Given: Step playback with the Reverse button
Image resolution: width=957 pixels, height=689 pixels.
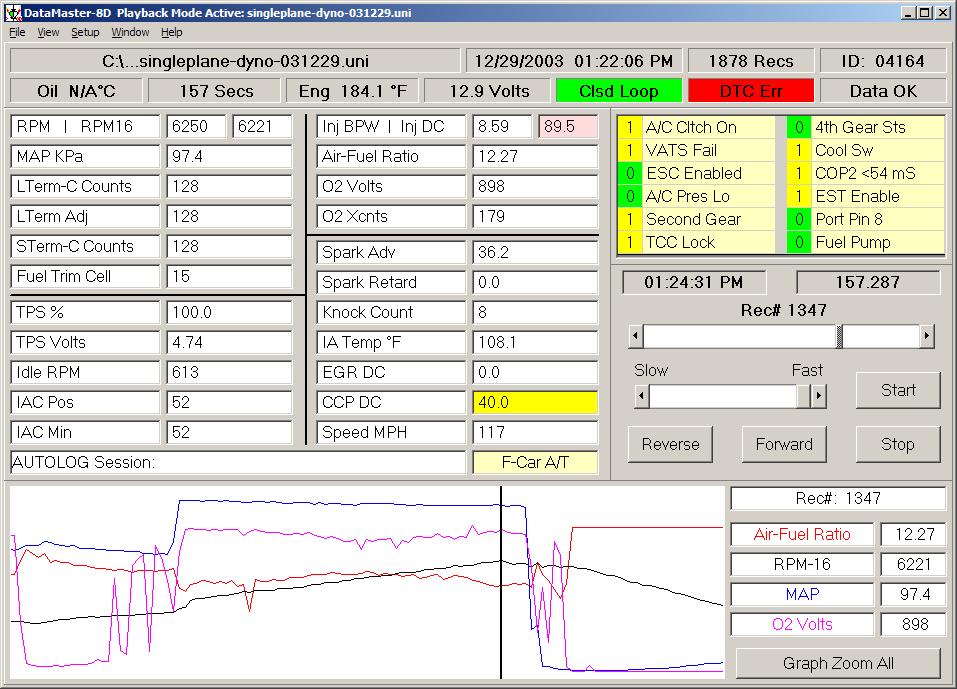Looking at the screenshot, I should (x=670, y=444).
